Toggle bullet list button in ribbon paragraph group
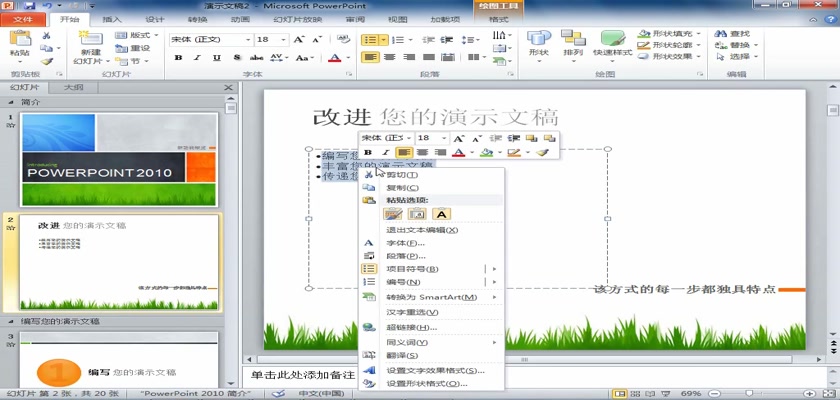The image size is (840, 400). pyautogui.click(x=370, y=40)
